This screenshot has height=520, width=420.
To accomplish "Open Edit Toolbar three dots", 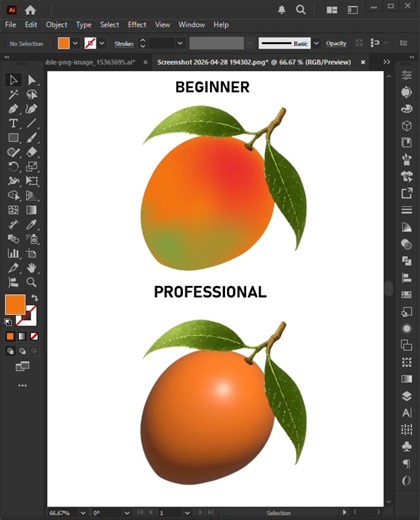I will 23,385.
